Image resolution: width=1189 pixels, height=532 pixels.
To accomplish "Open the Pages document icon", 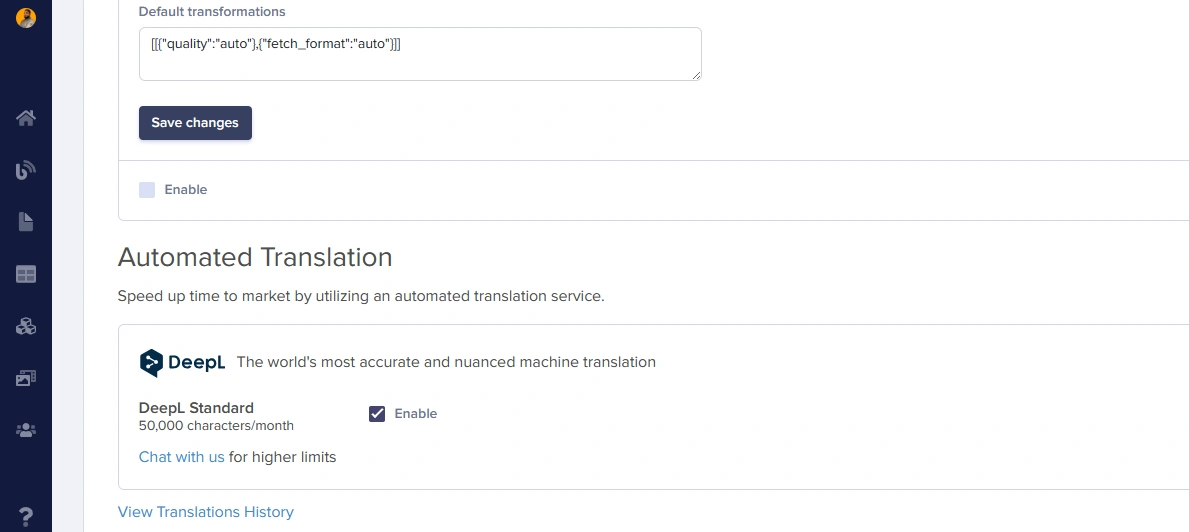I will click(26, 222).
